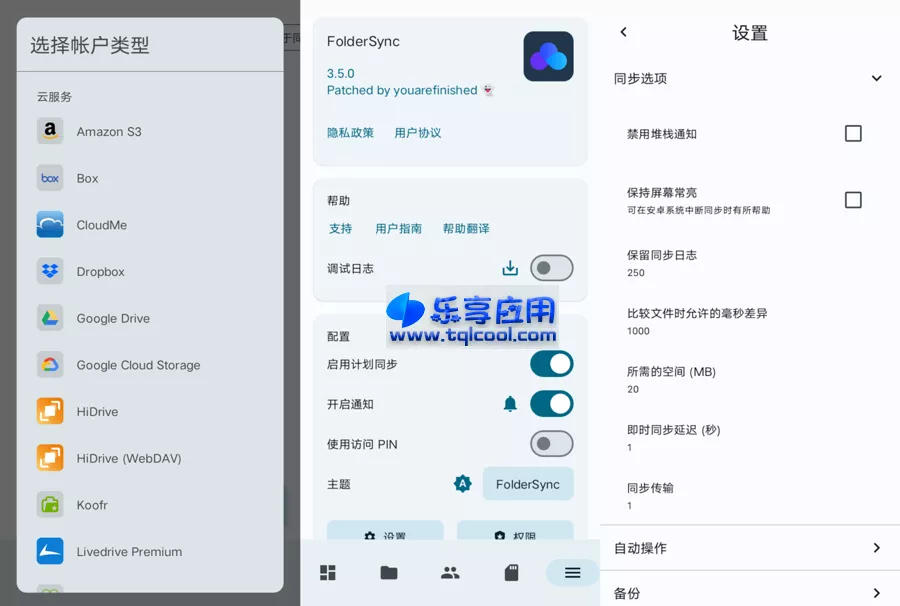Switch to the accounts tab in bottom bar
Image resolution: width=900 pixels, height=606 pixels.
click(450, 572)
